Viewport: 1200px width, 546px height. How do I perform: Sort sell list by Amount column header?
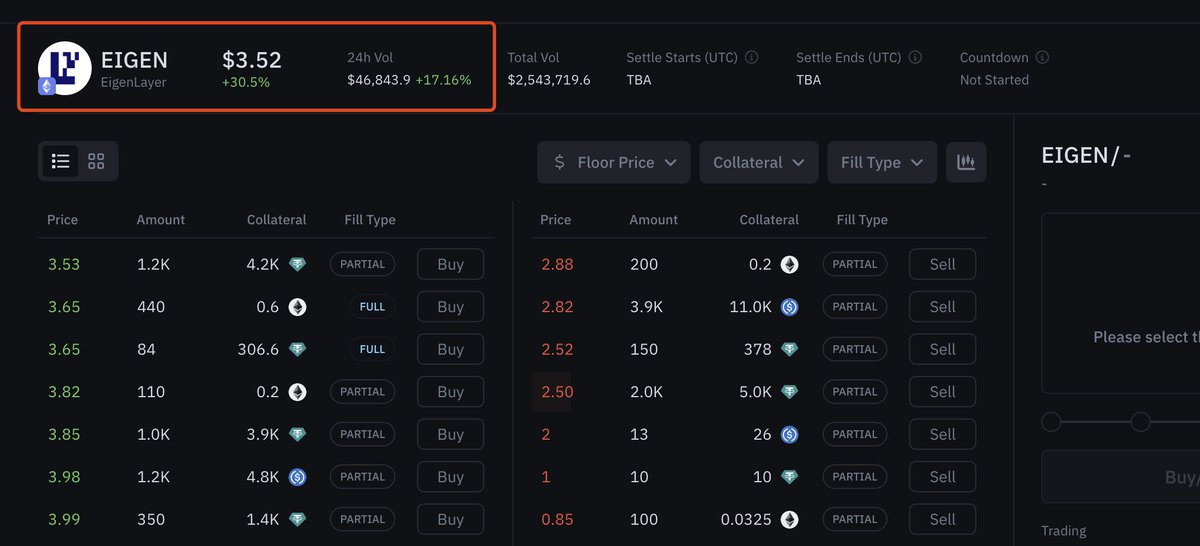[653, 220]
